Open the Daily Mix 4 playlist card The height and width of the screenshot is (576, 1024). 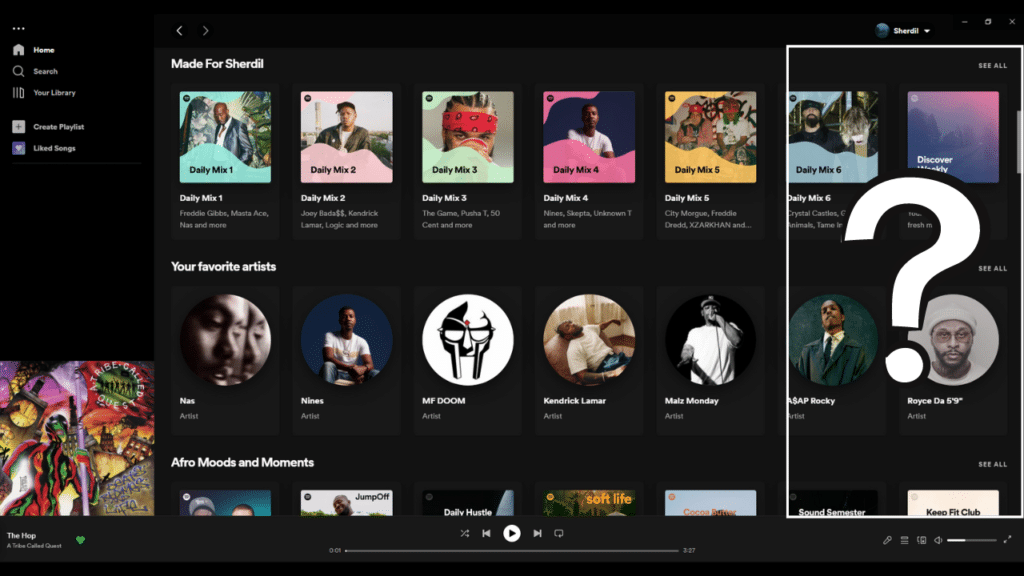589,161
